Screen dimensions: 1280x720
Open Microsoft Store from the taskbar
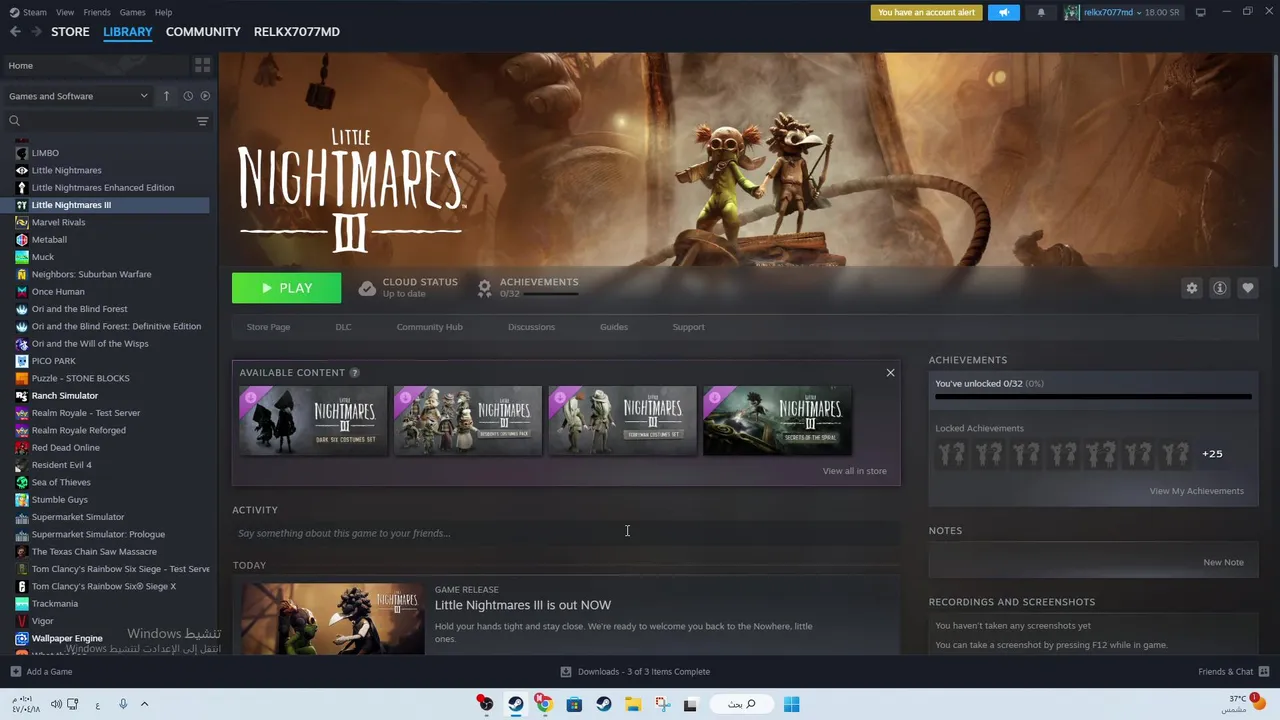(574, 704)
